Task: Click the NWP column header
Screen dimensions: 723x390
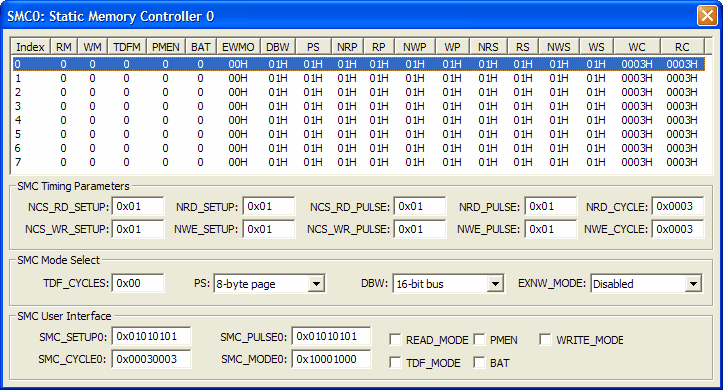Action: point(415,47)
